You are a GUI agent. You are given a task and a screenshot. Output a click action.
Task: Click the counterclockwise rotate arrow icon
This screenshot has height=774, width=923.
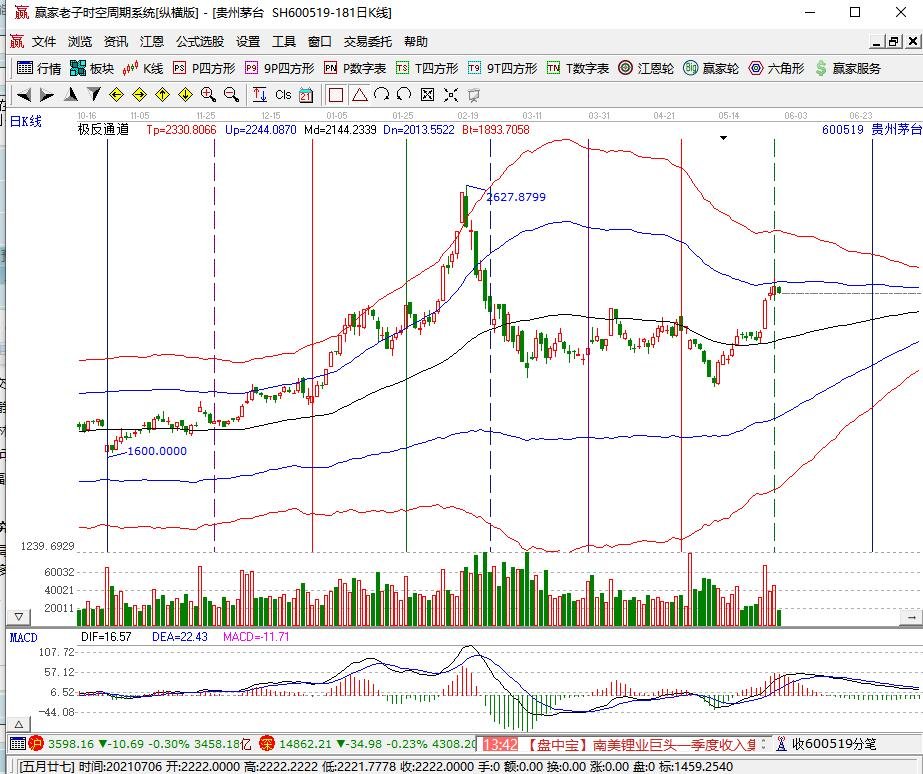click(x=404, y=95)
